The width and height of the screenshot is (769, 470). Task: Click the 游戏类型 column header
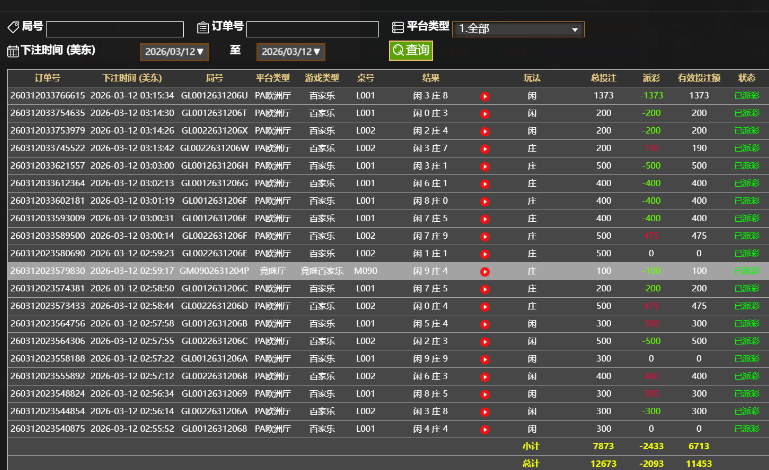click(x=322, y=78)
